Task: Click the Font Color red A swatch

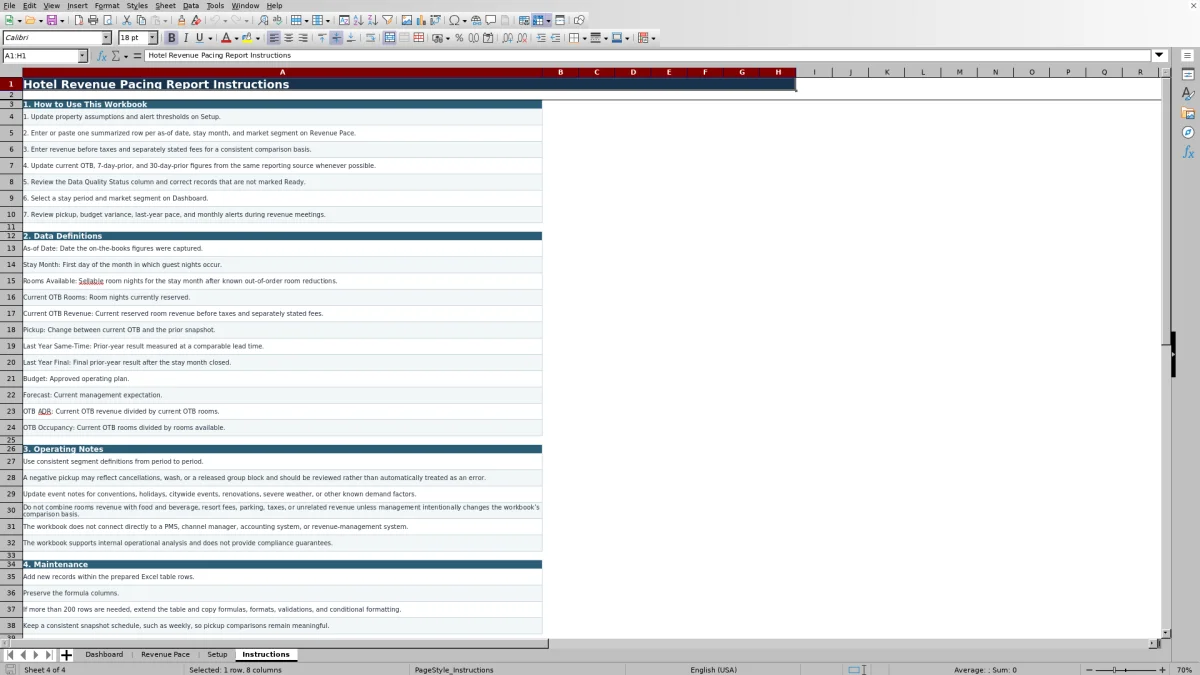Action: pyautogui.click(x=226, y=38)
